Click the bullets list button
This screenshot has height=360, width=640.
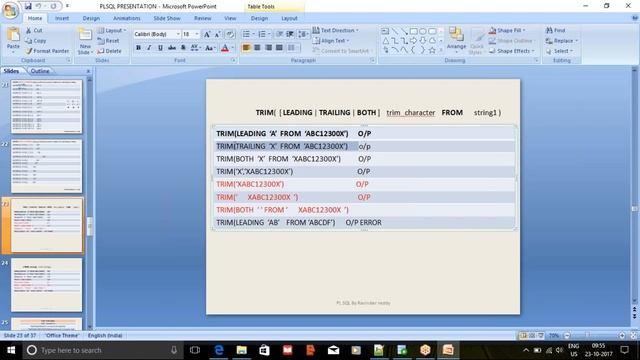(248, 34)
